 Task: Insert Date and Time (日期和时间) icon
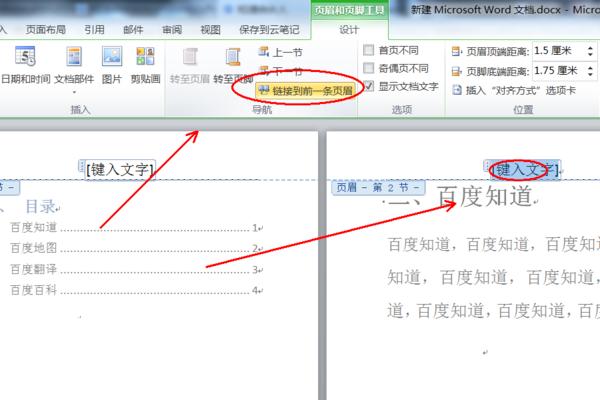tap(25, 57)
